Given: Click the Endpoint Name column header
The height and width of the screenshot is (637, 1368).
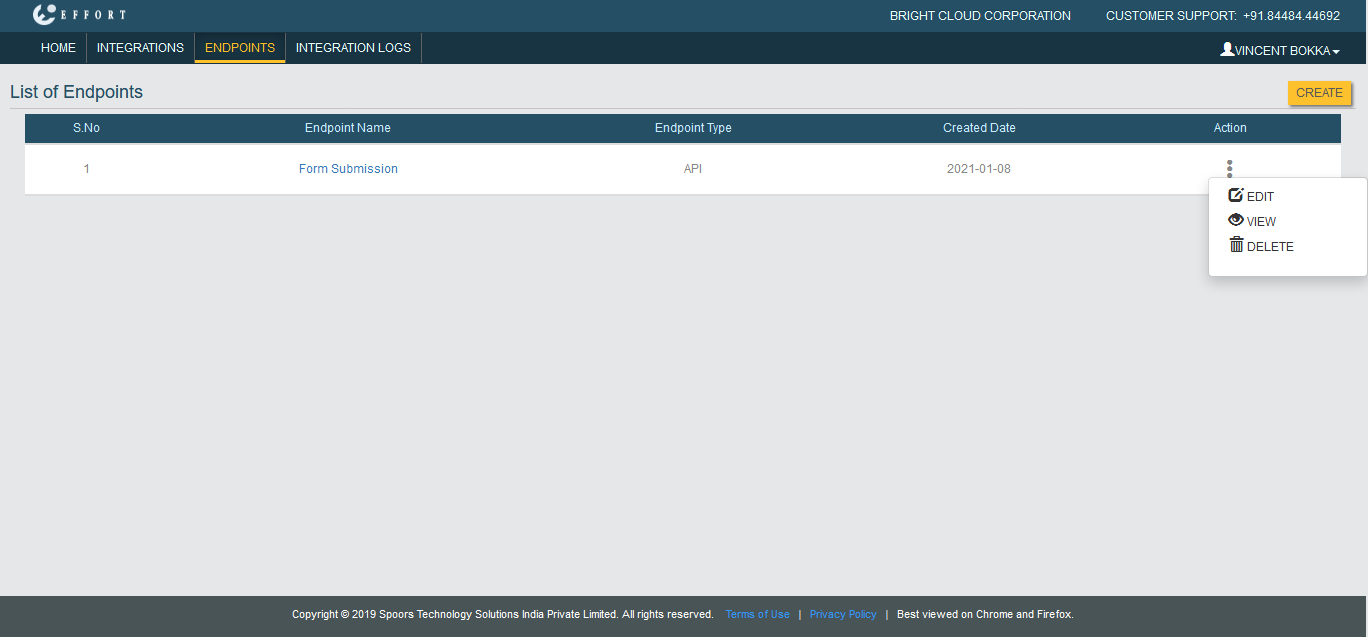Looking at the screenshot, I should click(348, 128).
